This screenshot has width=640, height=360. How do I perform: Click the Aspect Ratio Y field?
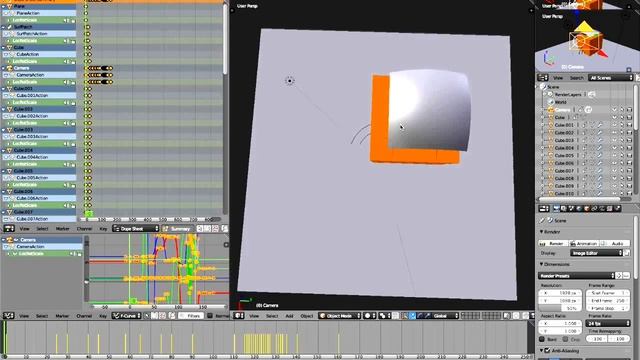(561, 331)
